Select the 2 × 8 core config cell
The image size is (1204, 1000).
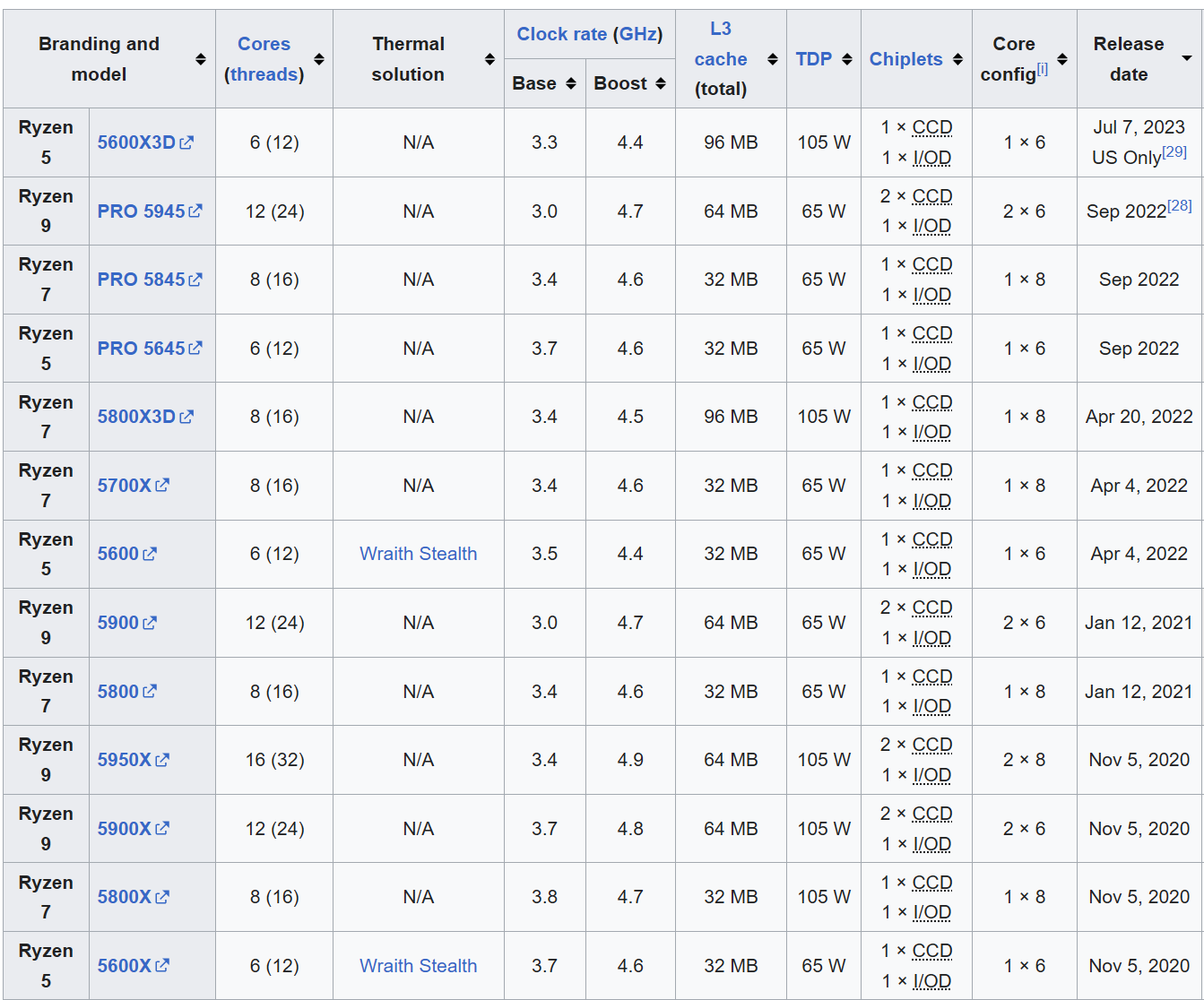point(1025,760)
